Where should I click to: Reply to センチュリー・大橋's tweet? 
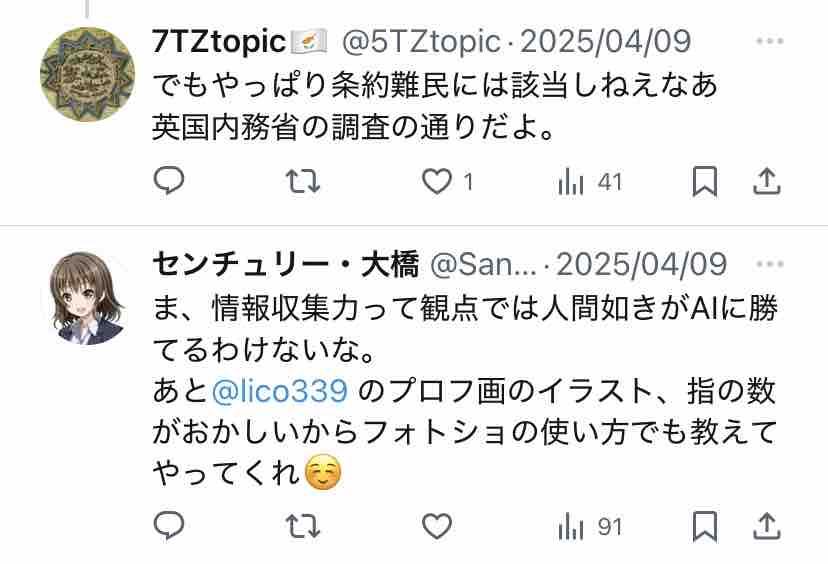[x=169, y=525]
